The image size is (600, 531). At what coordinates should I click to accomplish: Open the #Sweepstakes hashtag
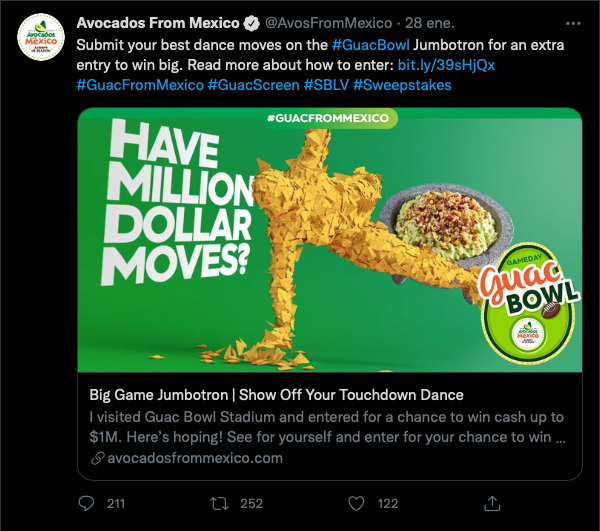402,85
